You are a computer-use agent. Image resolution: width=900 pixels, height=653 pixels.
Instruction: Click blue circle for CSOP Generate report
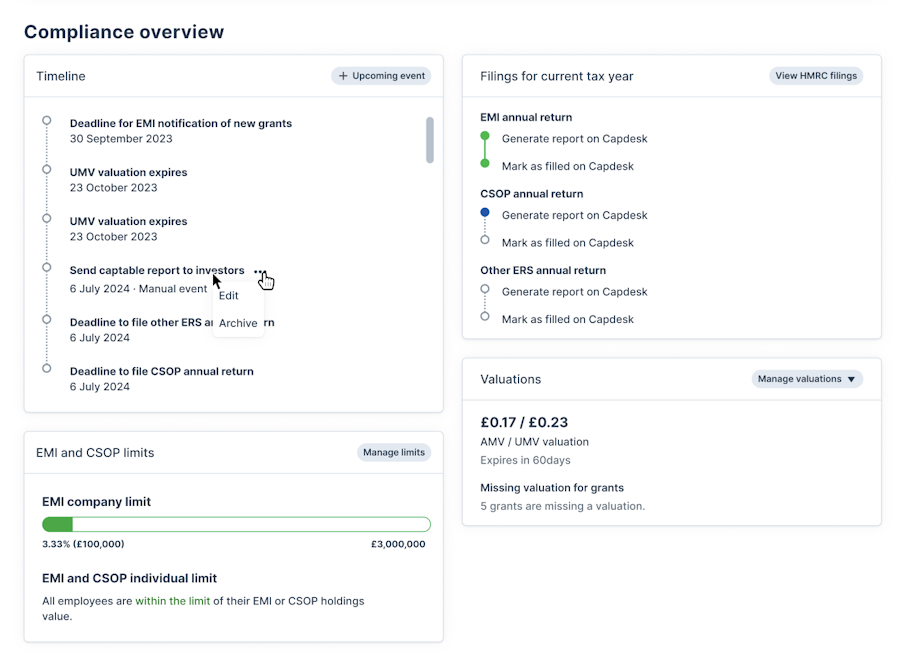[485, 213]
